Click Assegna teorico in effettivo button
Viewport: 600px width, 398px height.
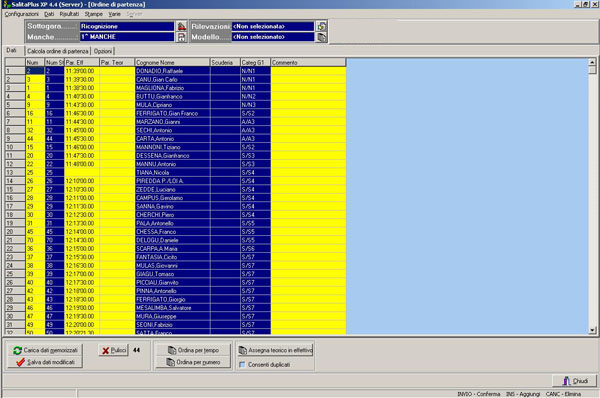(275, 350)
